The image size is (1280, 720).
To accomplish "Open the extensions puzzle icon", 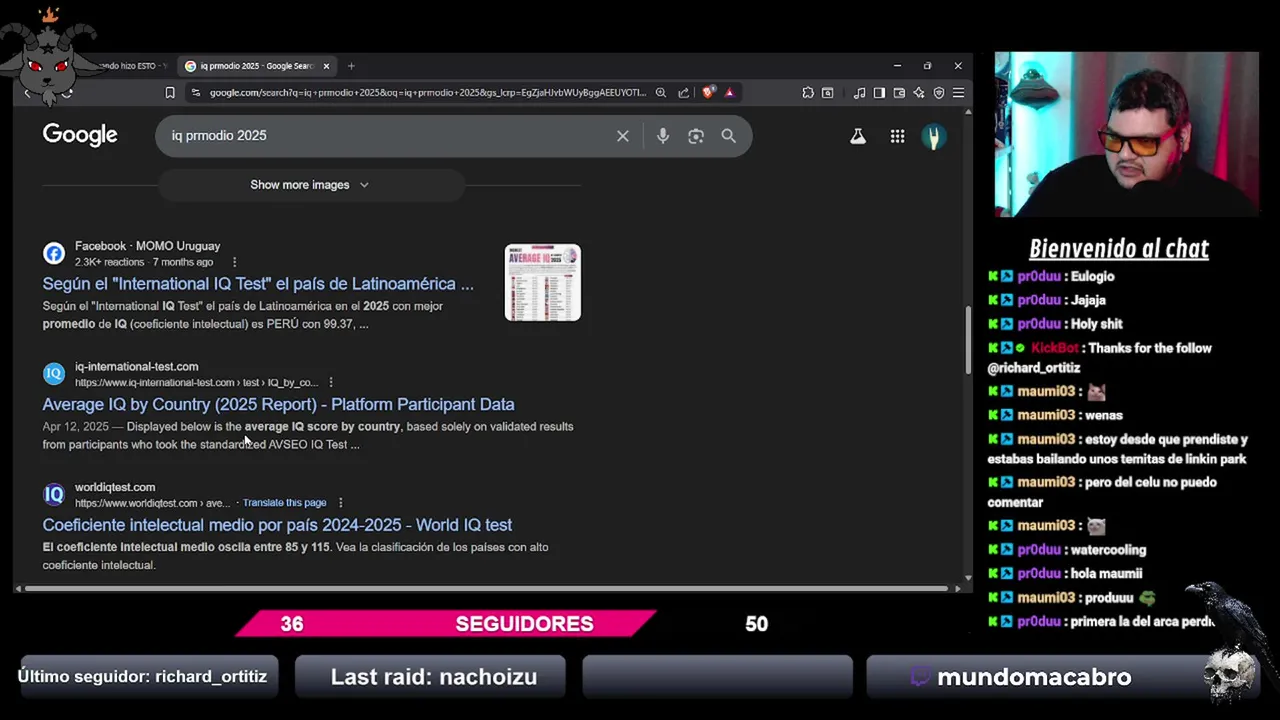I will (807, 93).
